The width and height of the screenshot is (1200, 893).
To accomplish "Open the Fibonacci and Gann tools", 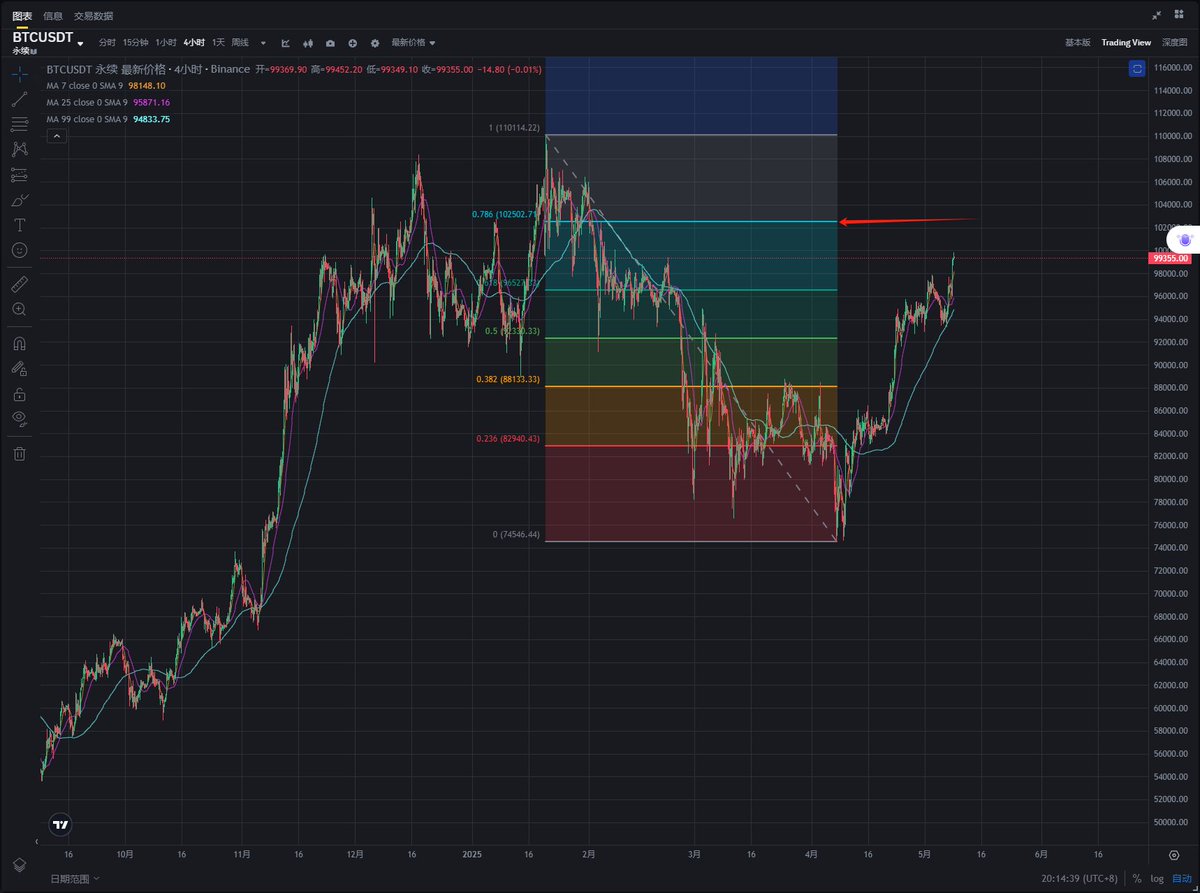I will (20, 124).
